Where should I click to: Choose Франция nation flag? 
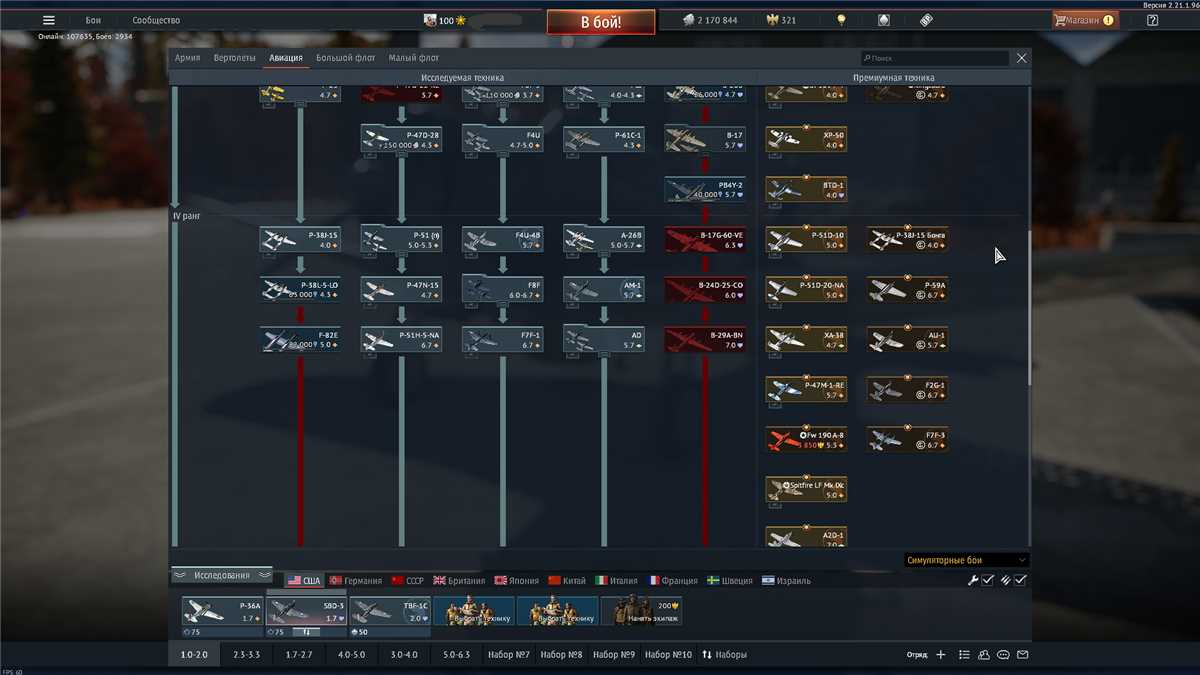pos(673,580)
